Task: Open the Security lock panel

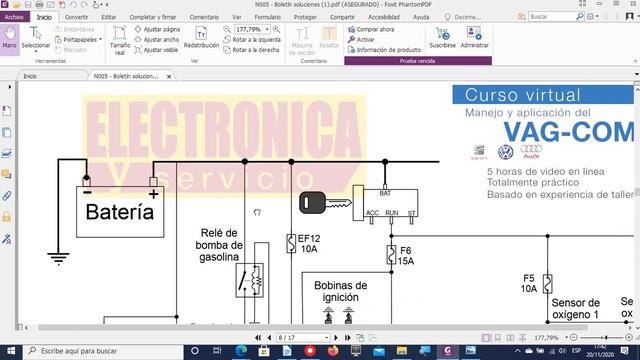Action: click(x=7, y=217)
